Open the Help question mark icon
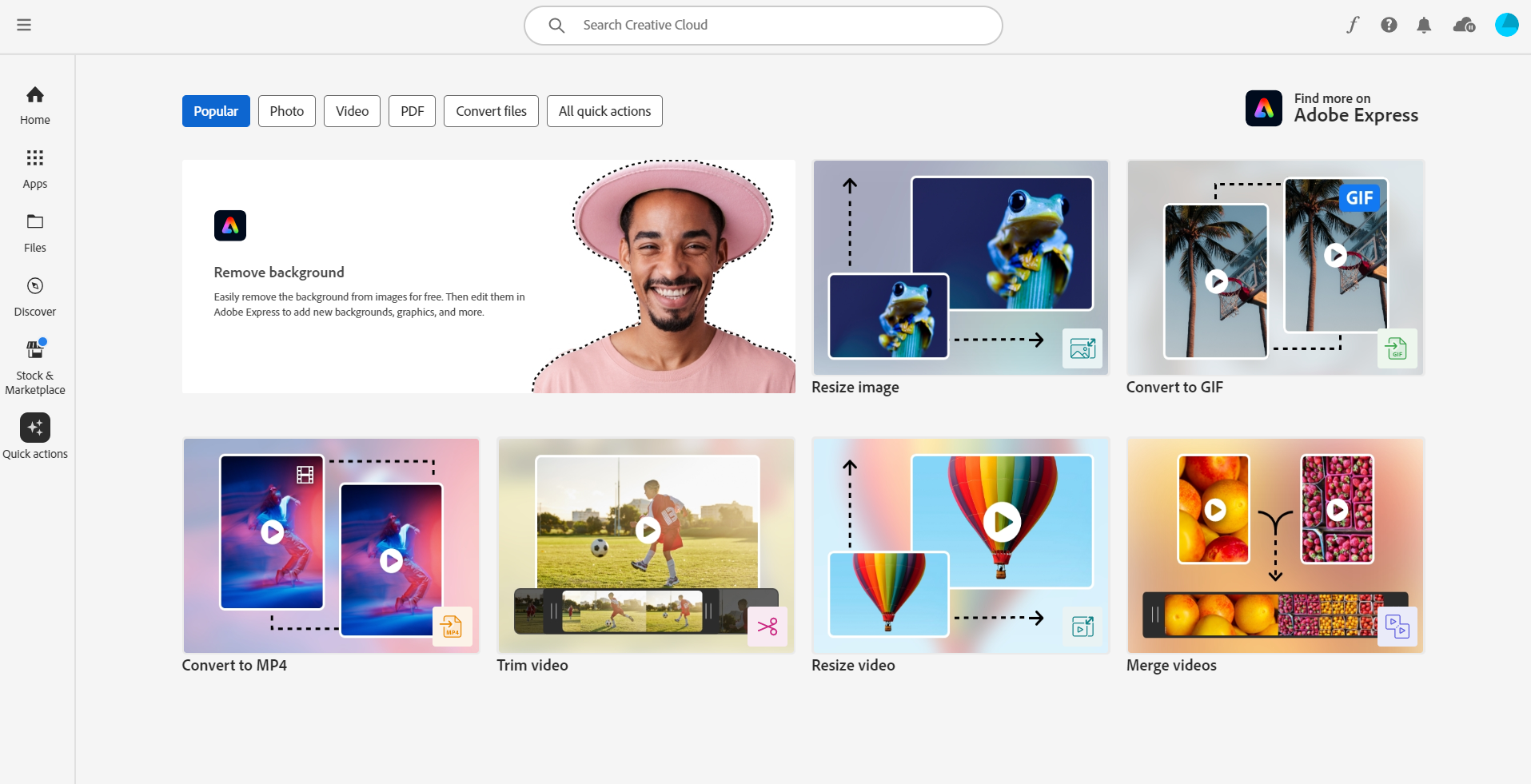The width and height of the screenshot is (1531, 784). (1389, 25)
